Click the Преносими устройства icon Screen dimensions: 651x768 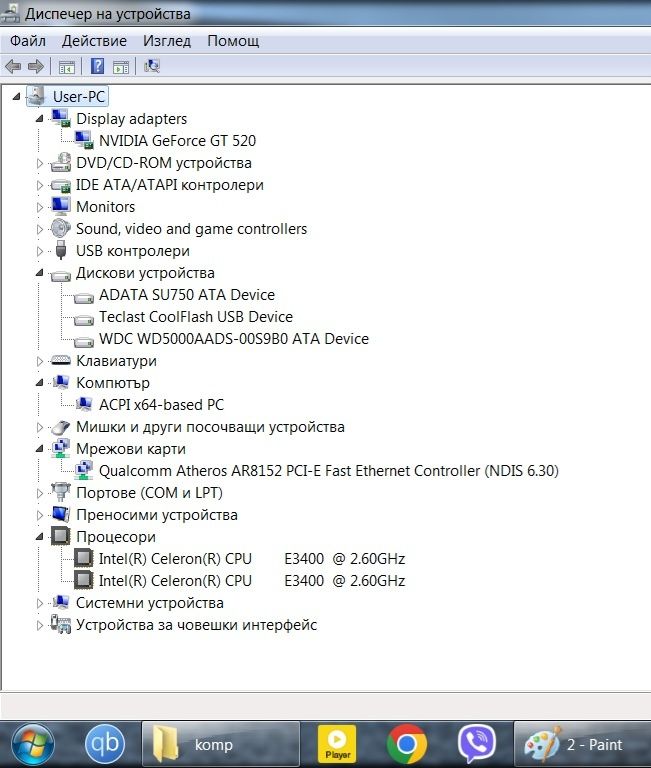(x=61, y=514)
